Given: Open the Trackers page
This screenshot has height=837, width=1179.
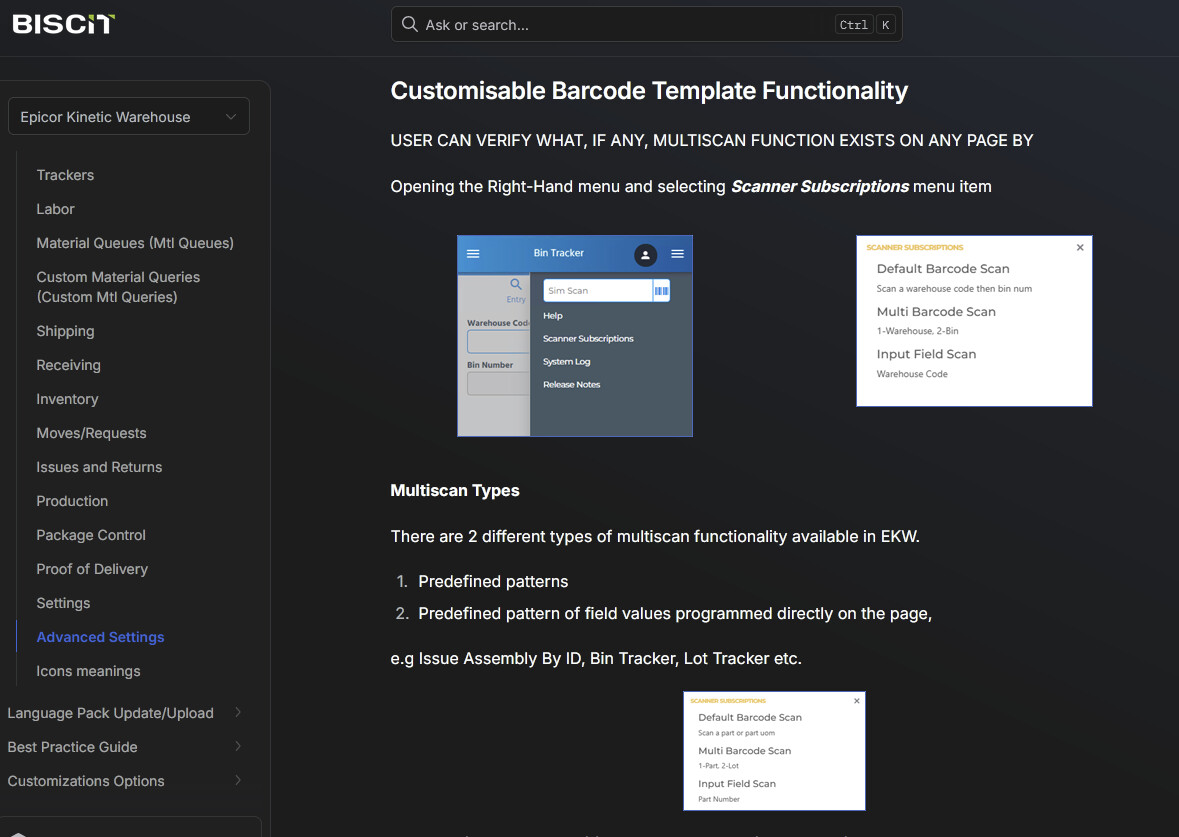Looking at the screenshot, I should [65, 175].
